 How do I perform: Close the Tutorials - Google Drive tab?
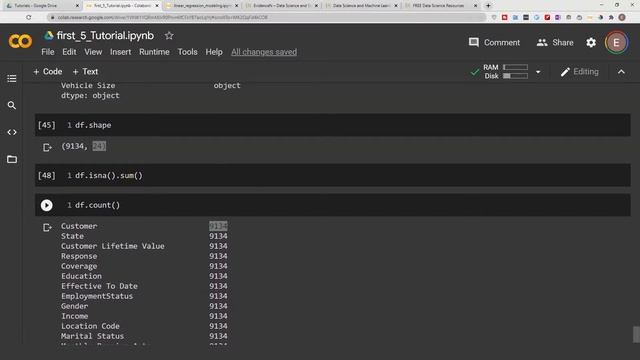point(77,6)
